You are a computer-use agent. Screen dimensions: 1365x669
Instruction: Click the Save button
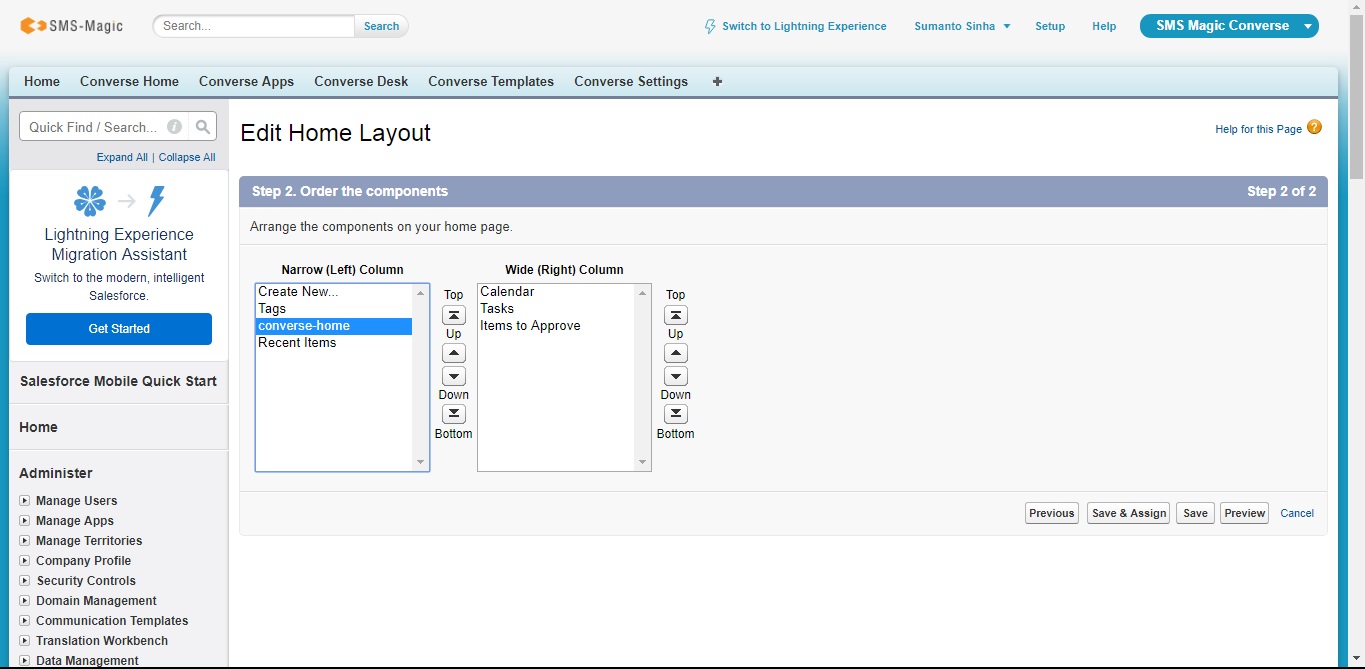(x=1195, y=513)
